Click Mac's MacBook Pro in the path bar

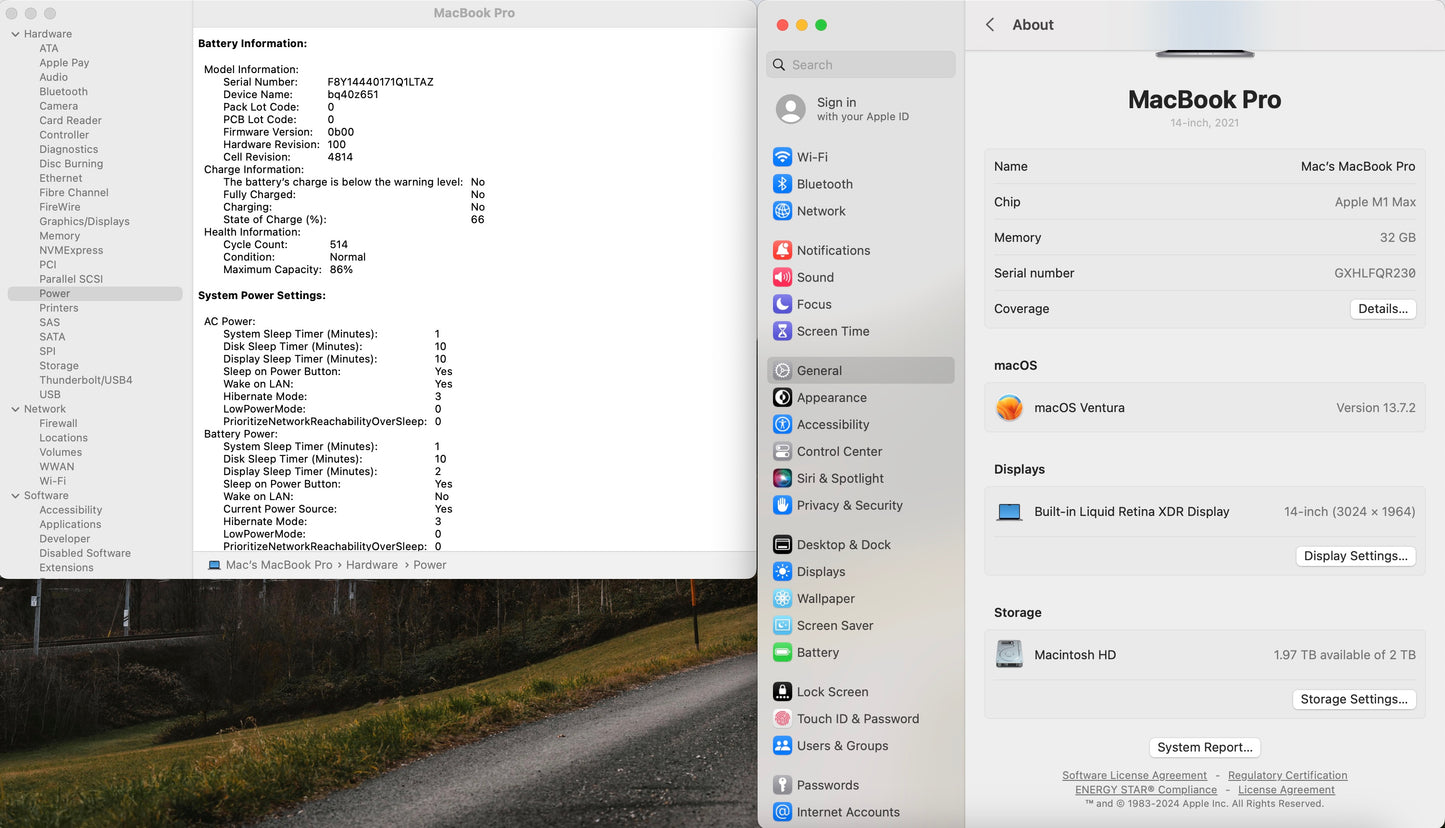(279, 565)
